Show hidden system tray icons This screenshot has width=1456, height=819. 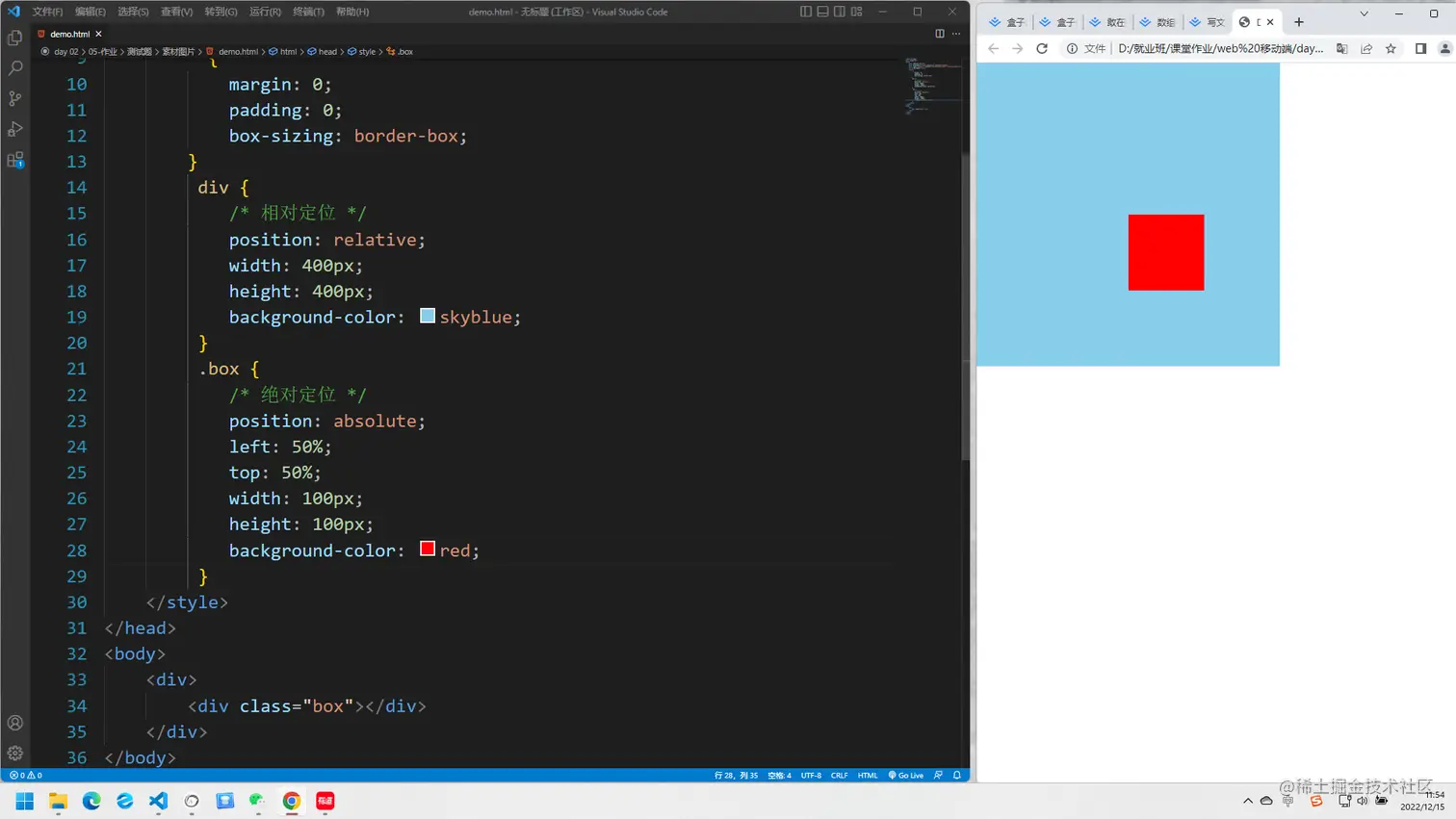(1248, 801)
